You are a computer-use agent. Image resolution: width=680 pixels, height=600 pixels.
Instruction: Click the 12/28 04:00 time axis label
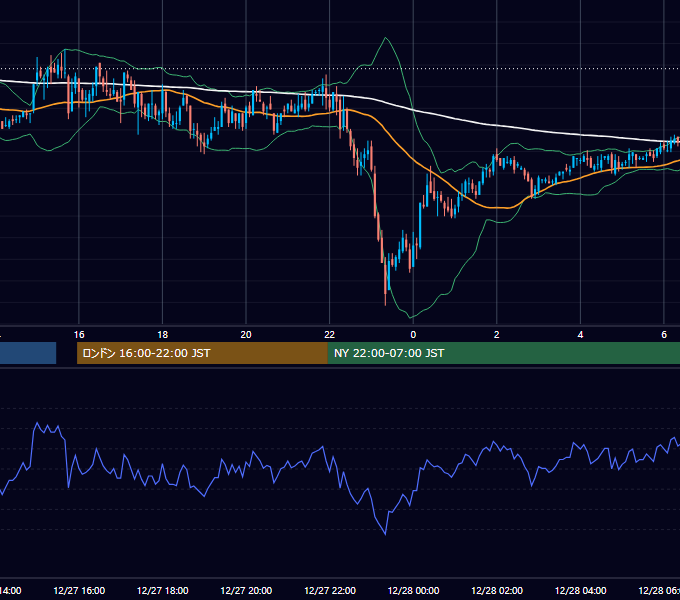(581, 590)
